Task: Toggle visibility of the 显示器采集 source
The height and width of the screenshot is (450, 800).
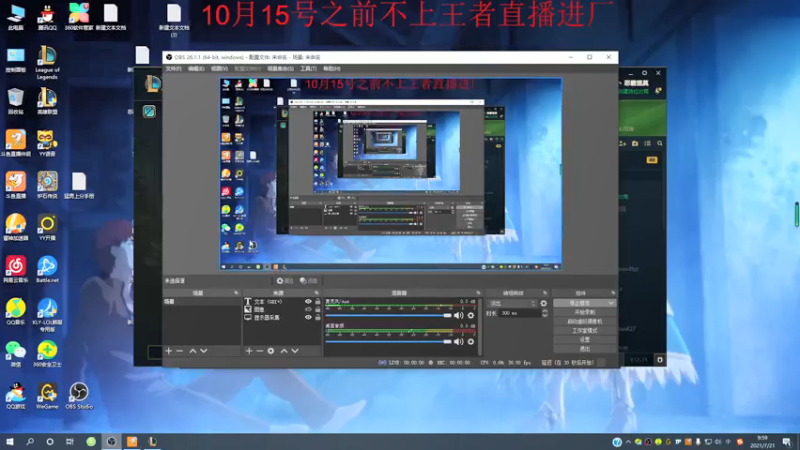Action: [x=308, y=317]
